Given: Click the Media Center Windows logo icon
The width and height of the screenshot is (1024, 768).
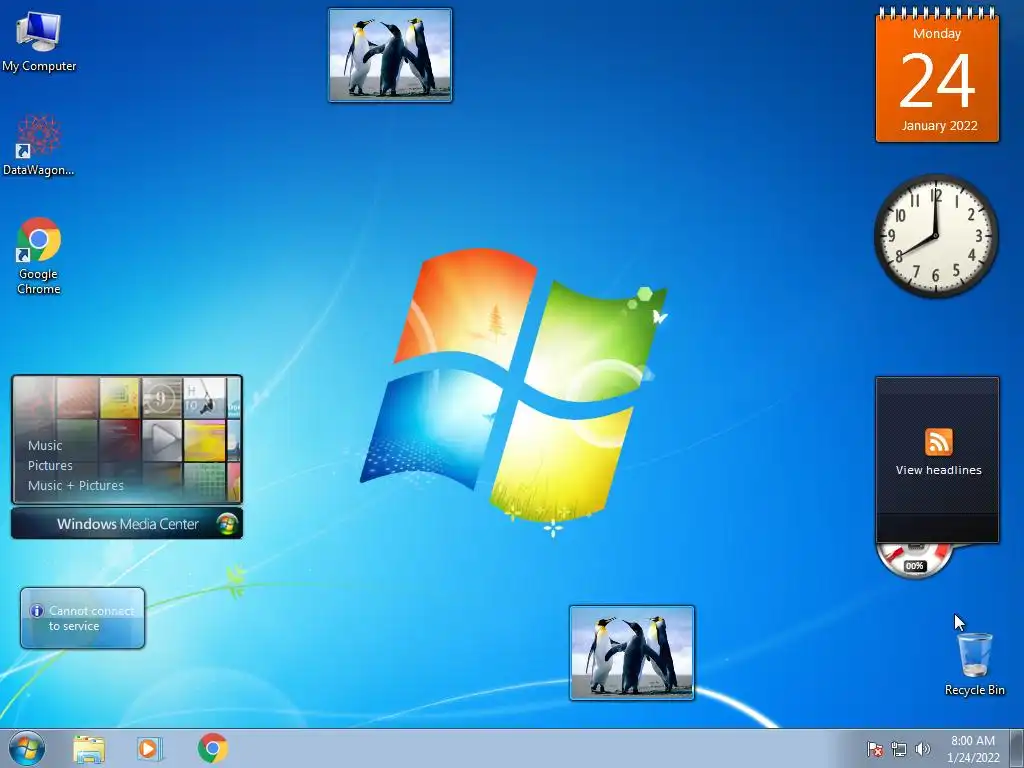Looking at the screenshot, I should [x=227, y=524].
